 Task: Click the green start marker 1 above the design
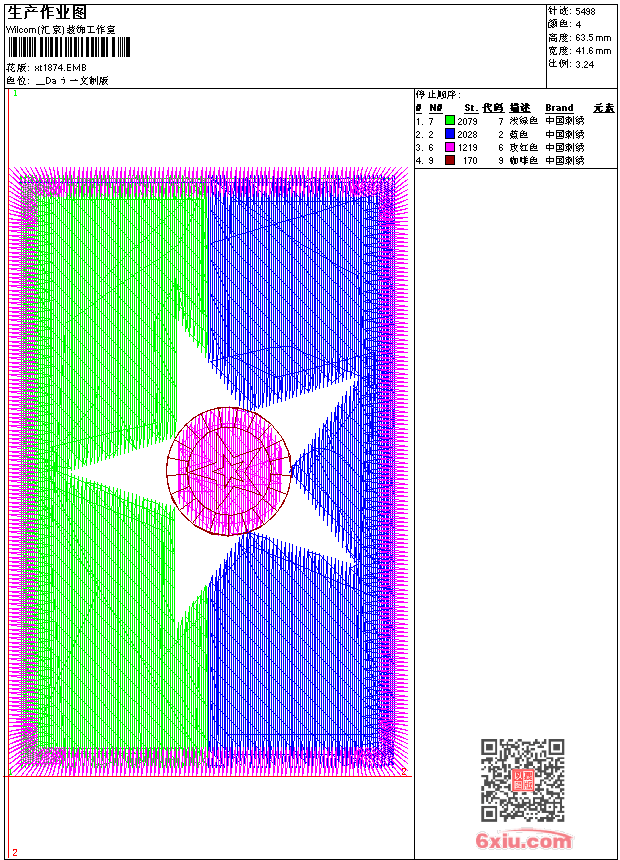point(15,94)
